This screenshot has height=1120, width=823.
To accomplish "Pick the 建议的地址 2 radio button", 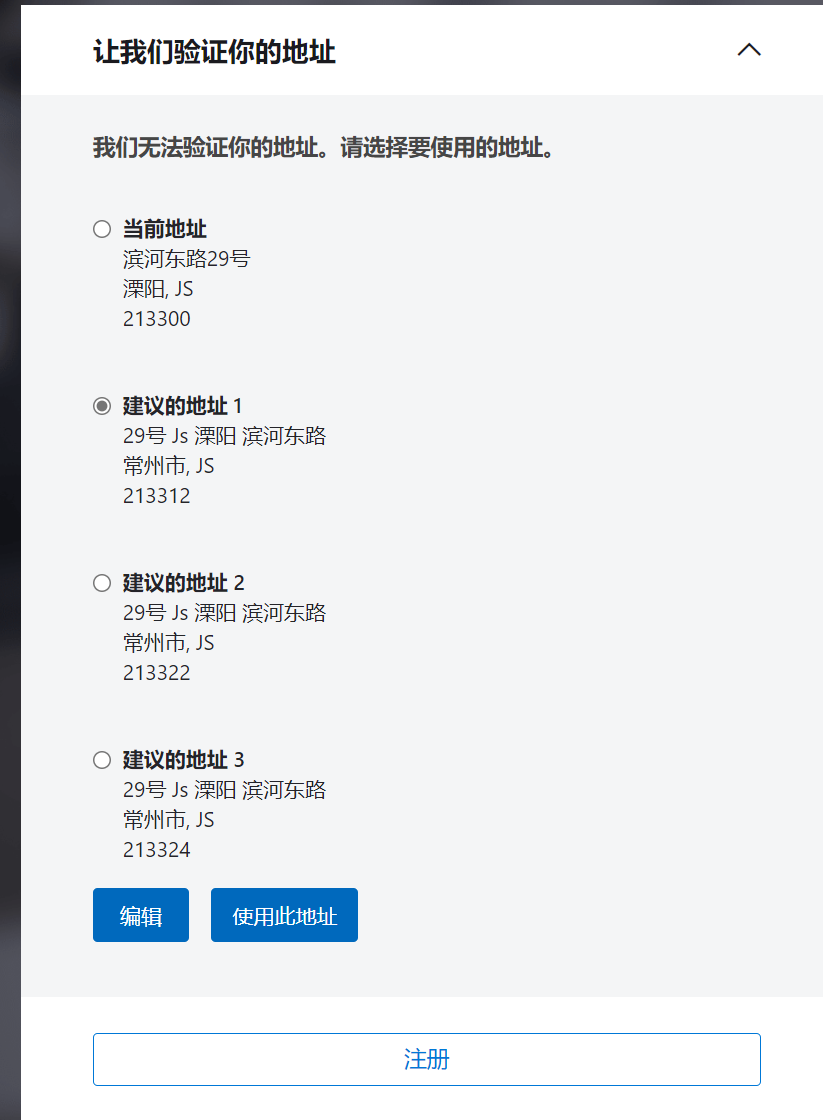I will 102,583.
